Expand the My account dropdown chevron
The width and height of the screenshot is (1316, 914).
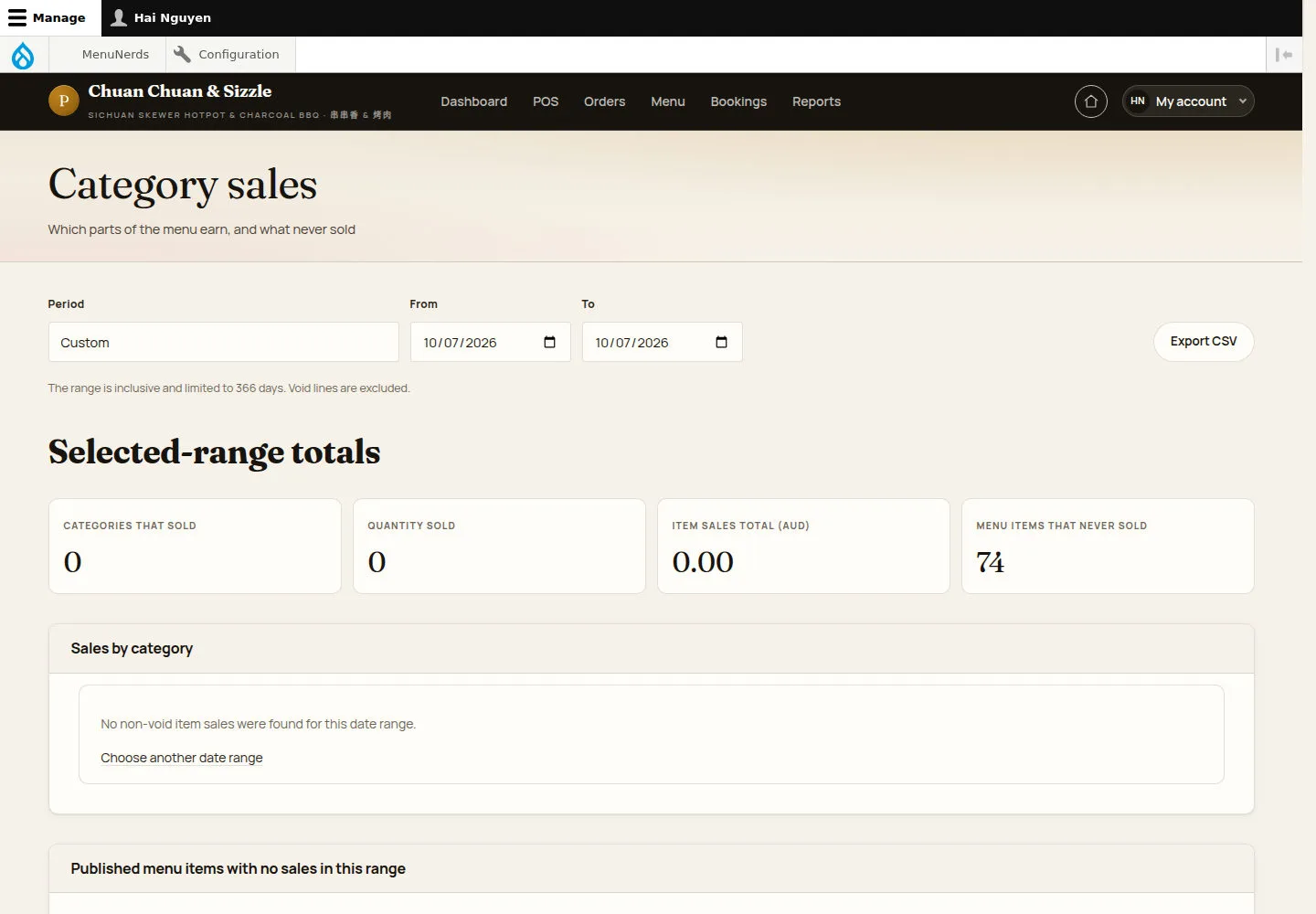coord(1242,101)
